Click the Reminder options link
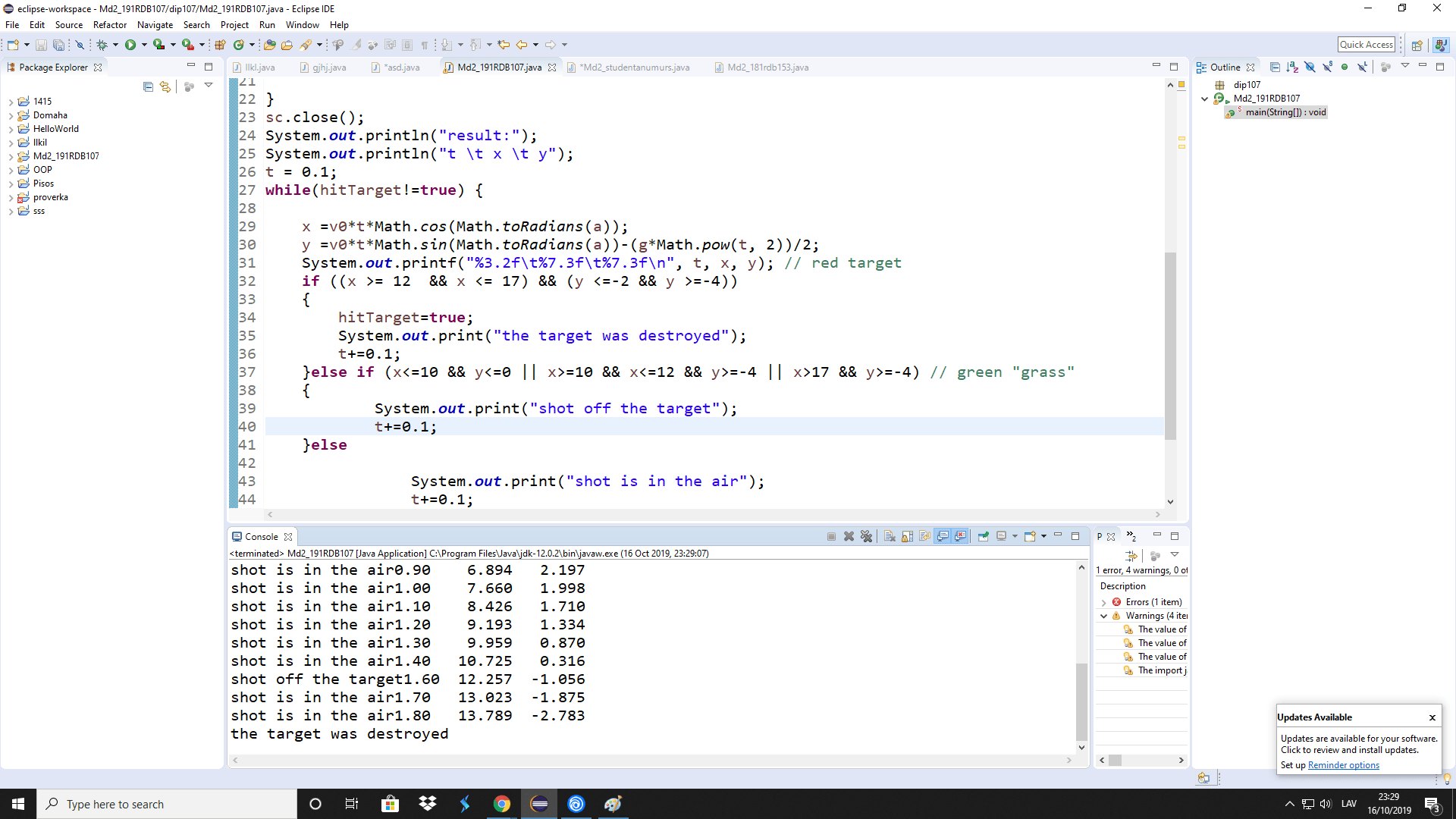The height and width of the screenshot is (819, 1456). tap(1343, 765)
